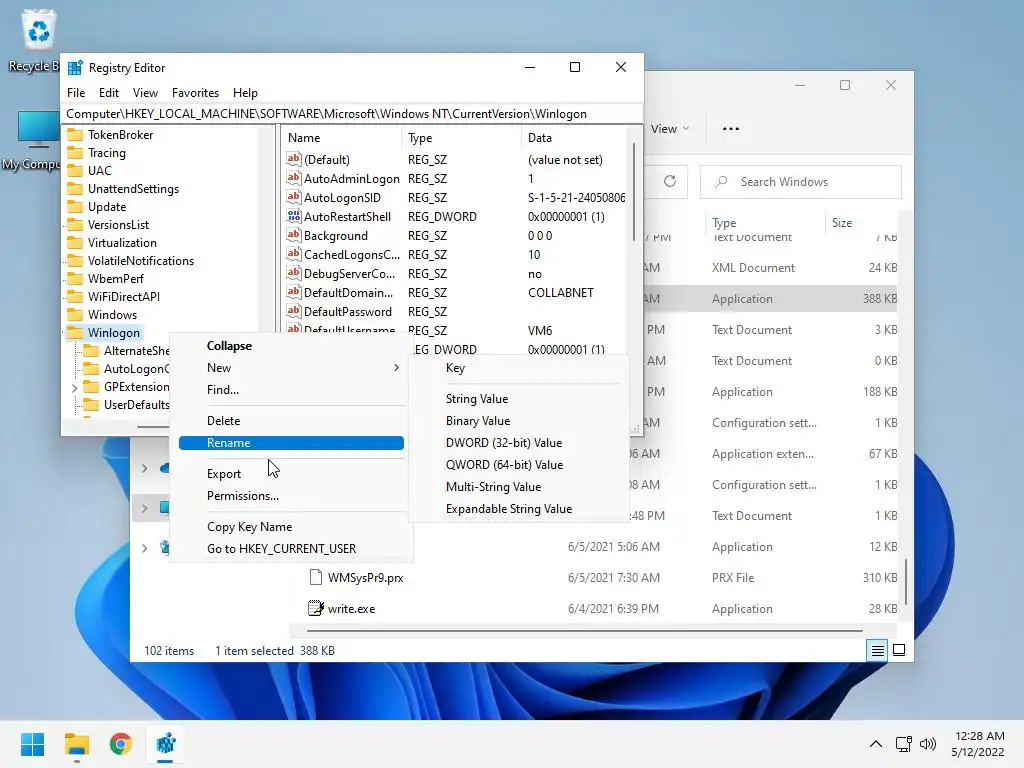Click the DebugServerCommand value icon
This screenshot has width=1024, height=768.
tap(294, 273)
